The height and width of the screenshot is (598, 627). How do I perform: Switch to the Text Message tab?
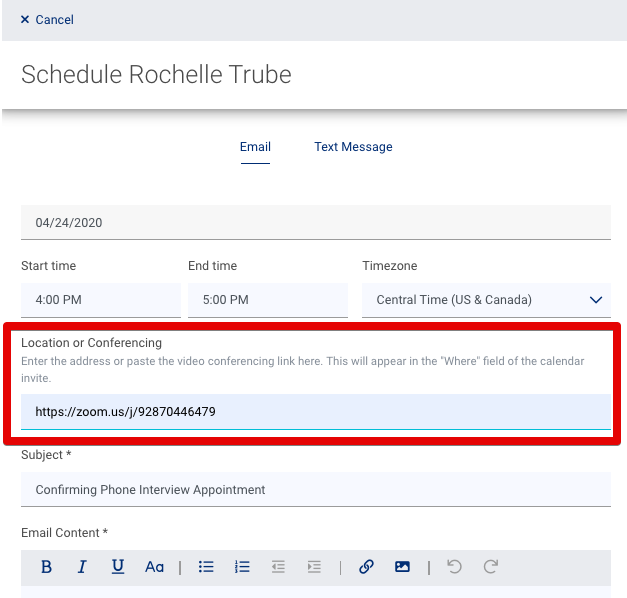tap(353, 147)
